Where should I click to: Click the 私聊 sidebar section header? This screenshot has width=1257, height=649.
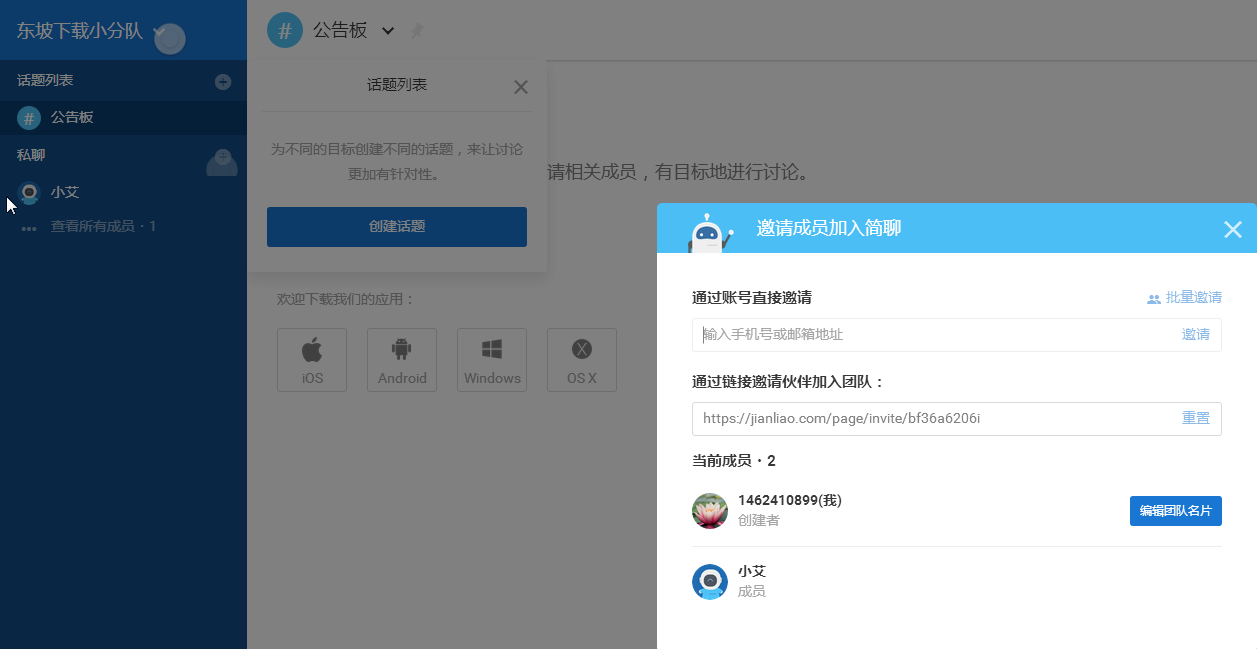[x=31, y=155]
